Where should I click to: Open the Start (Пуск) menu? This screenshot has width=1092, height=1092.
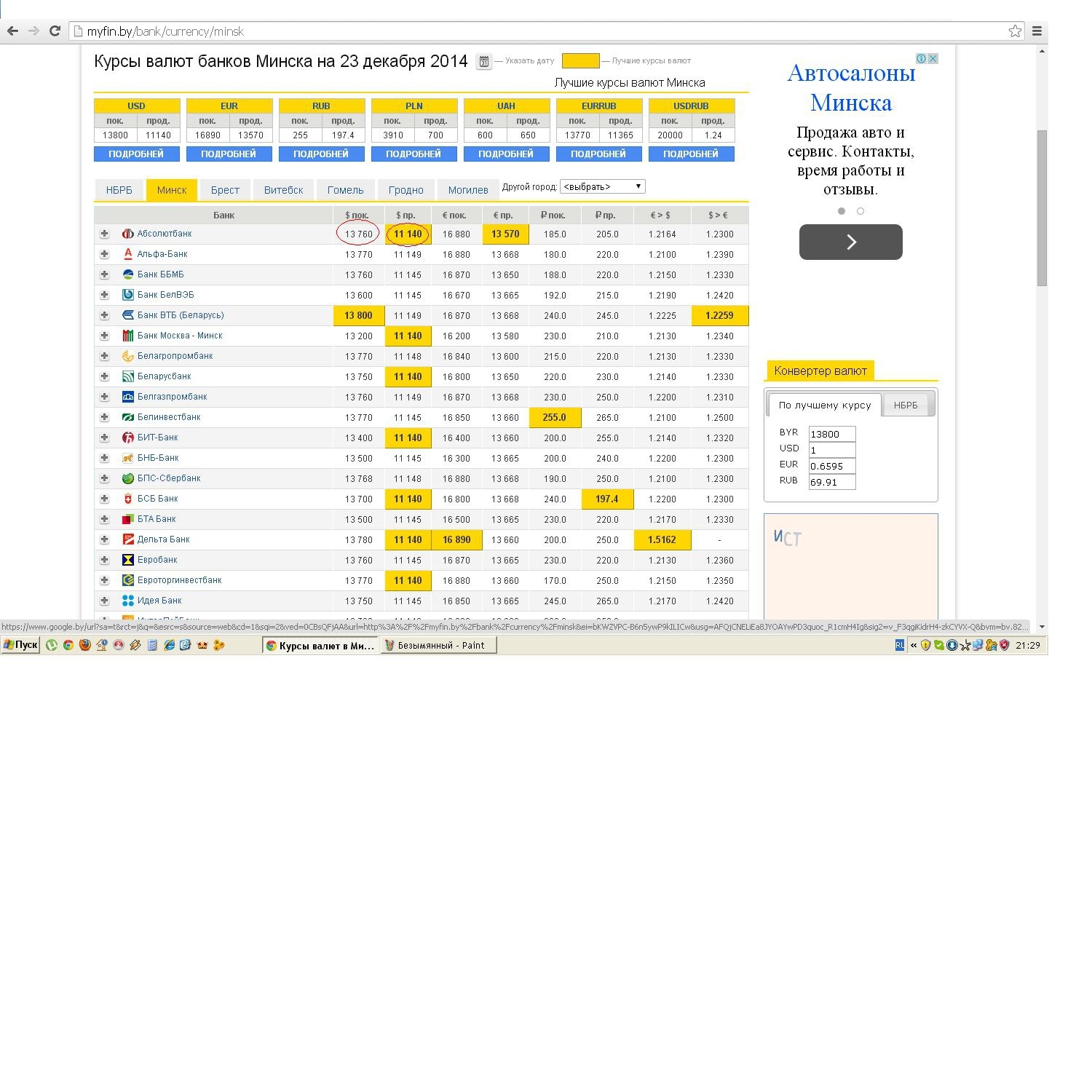click(20, 645)
